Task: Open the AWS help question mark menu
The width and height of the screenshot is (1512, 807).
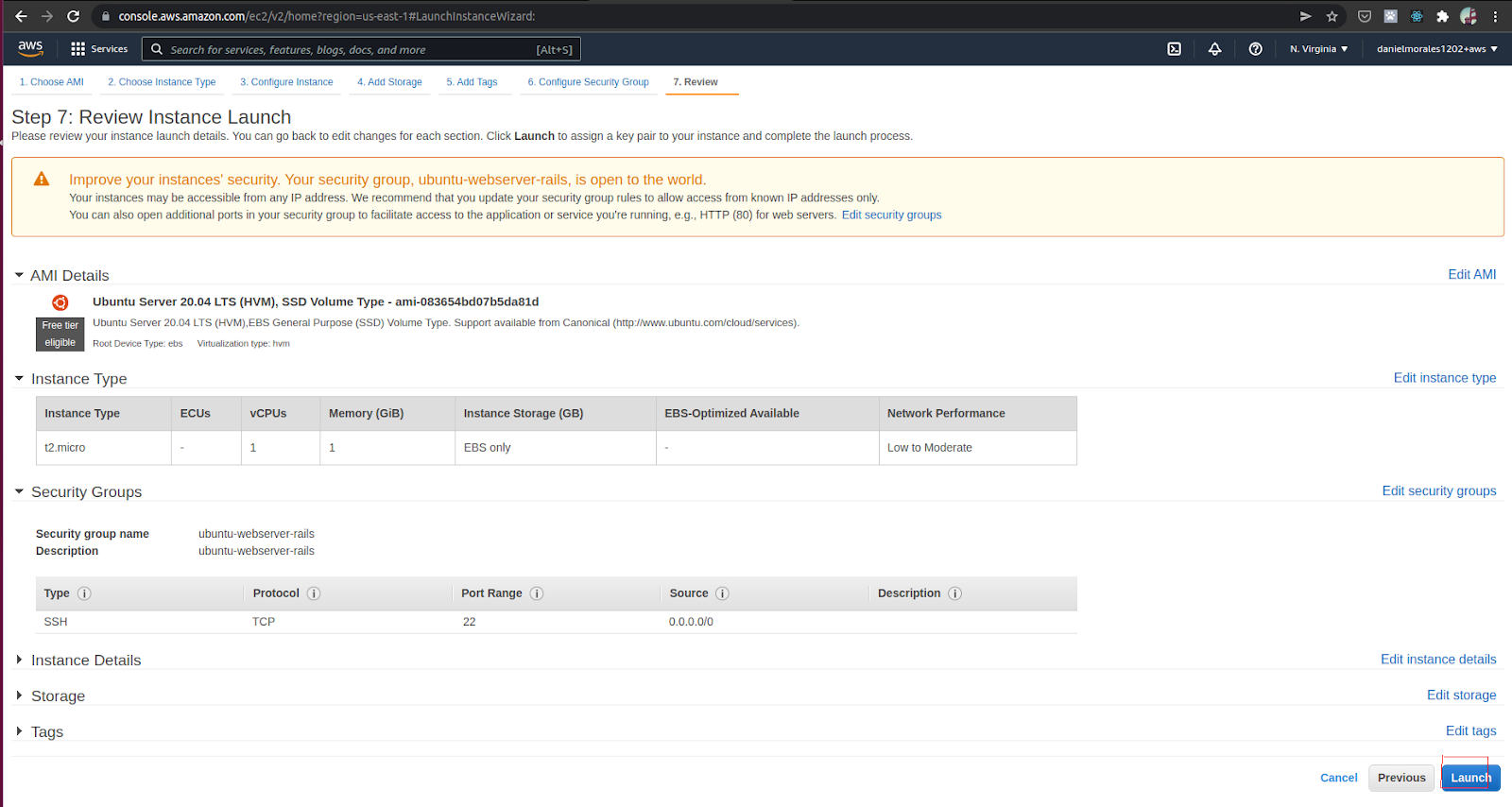Action: [1256, 49]
